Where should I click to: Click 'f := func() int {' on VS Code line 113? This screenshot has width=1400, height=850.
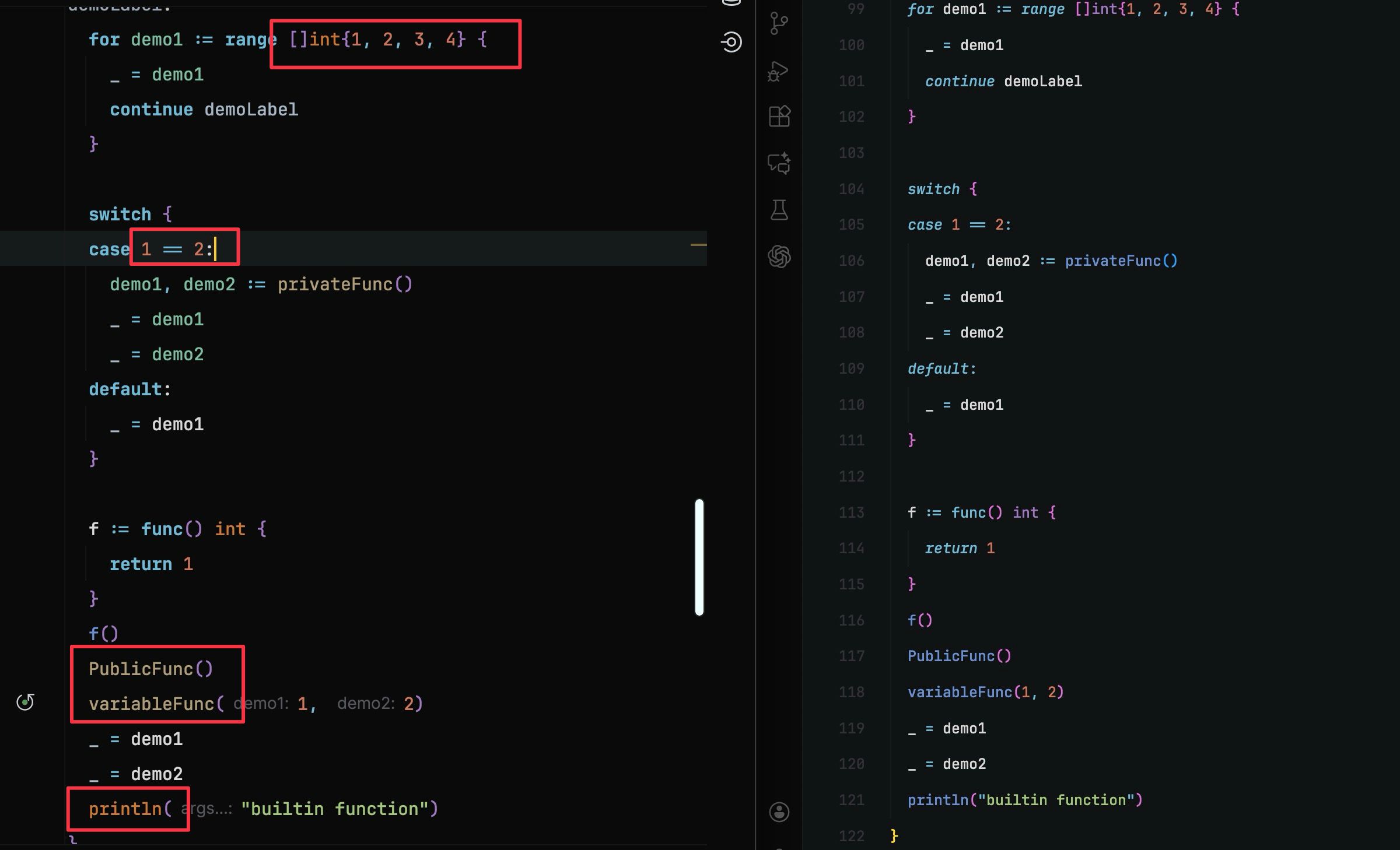(982, 512)
